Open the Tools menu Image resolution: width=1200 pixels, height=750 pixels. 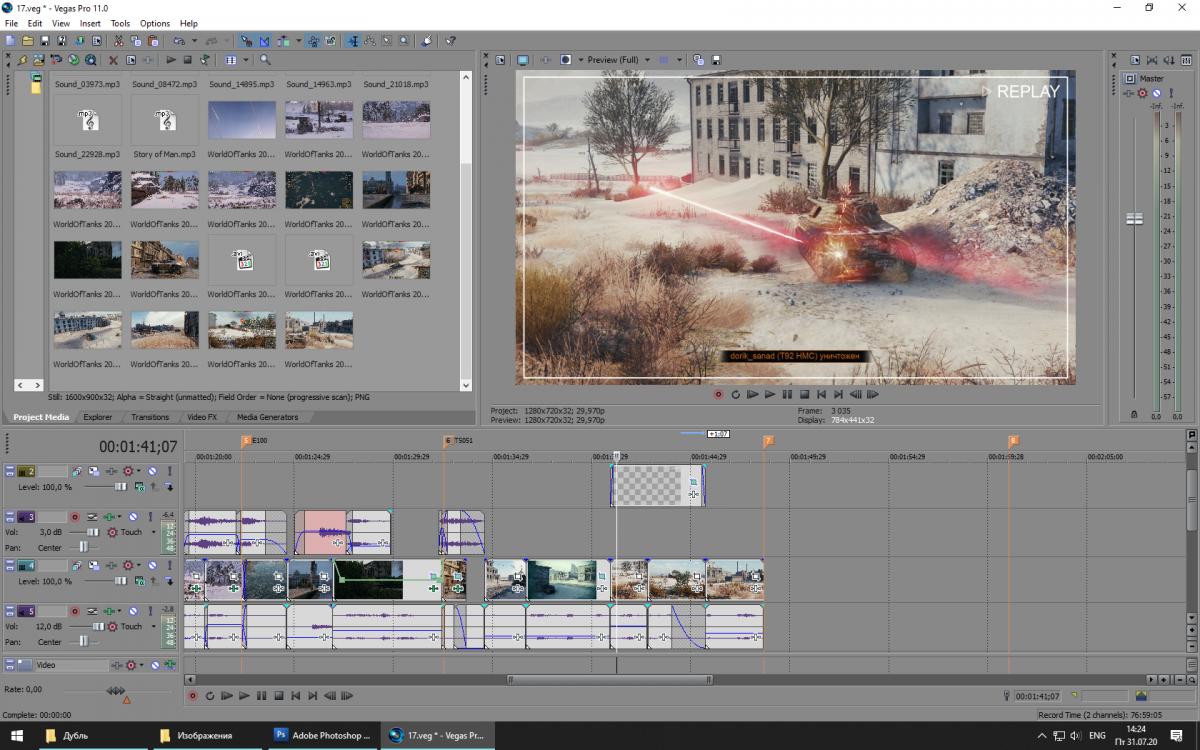[x=120, y=23]
